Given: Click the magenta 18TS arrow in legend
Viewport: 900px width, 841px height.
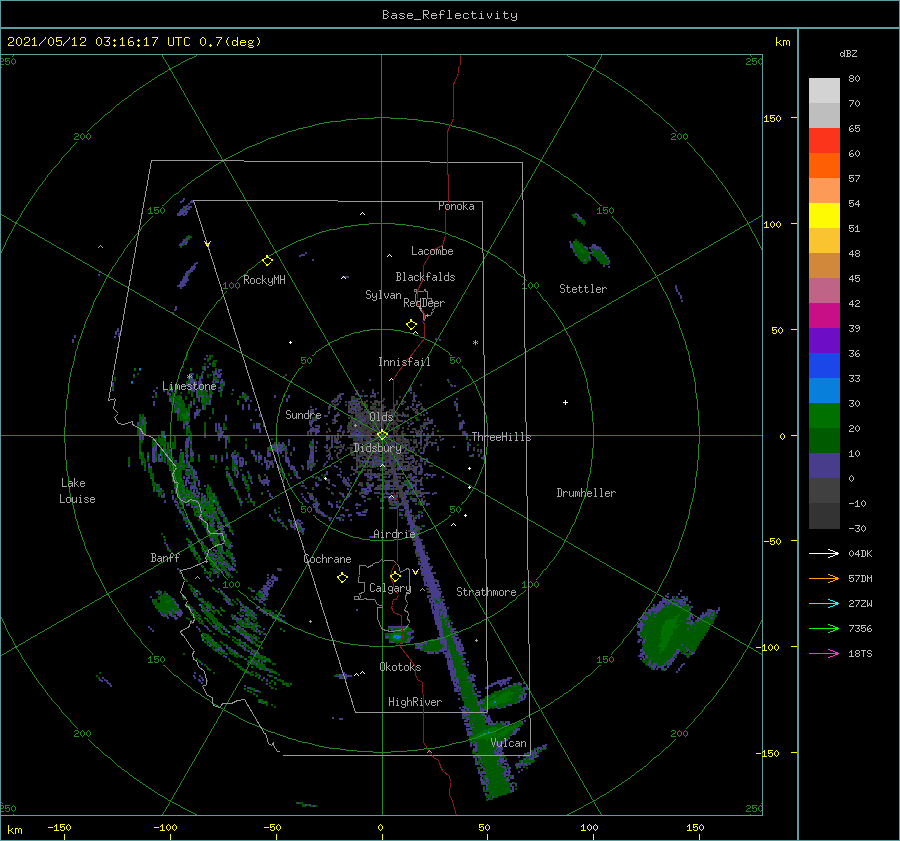Looking at the screenshot, I should coord(824,653).
